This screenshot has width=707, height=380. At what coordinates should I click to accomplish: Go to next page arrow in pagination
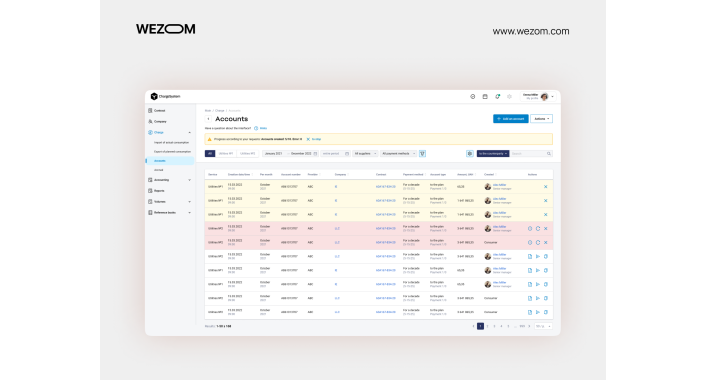[529, 326]
